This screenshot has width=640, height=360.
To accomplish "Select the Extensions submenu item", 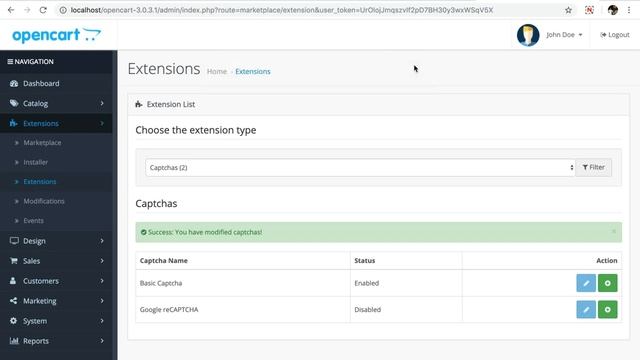I will click(40, 182).
